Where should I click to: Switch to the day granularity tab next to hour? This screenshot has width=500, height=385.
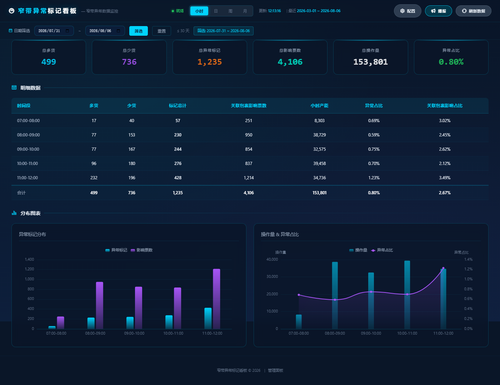[x=216, y=11]
